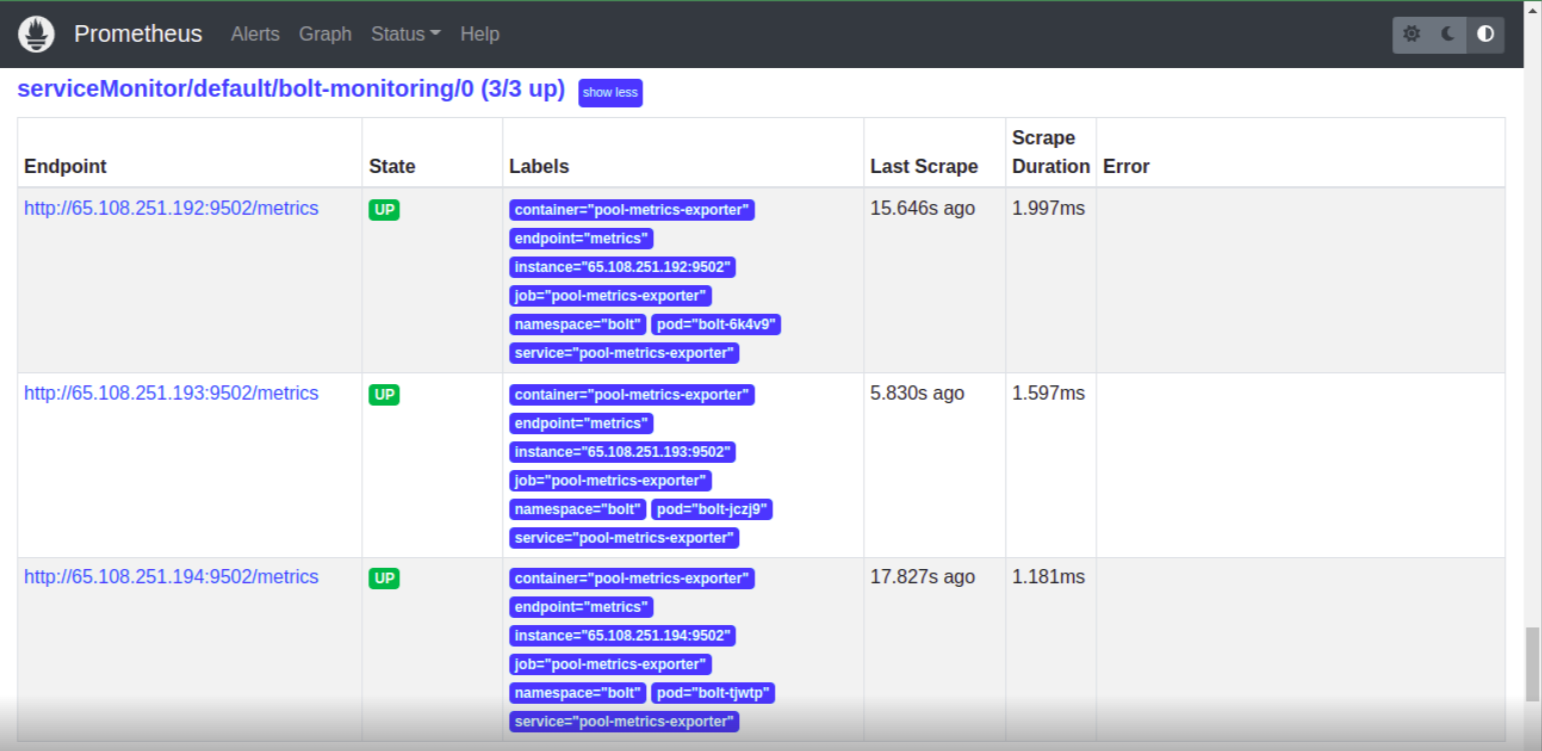Select label instance="65.108.251.193:9502"
The height and width of the screenshot is (751, 1542).
point(622,452)
